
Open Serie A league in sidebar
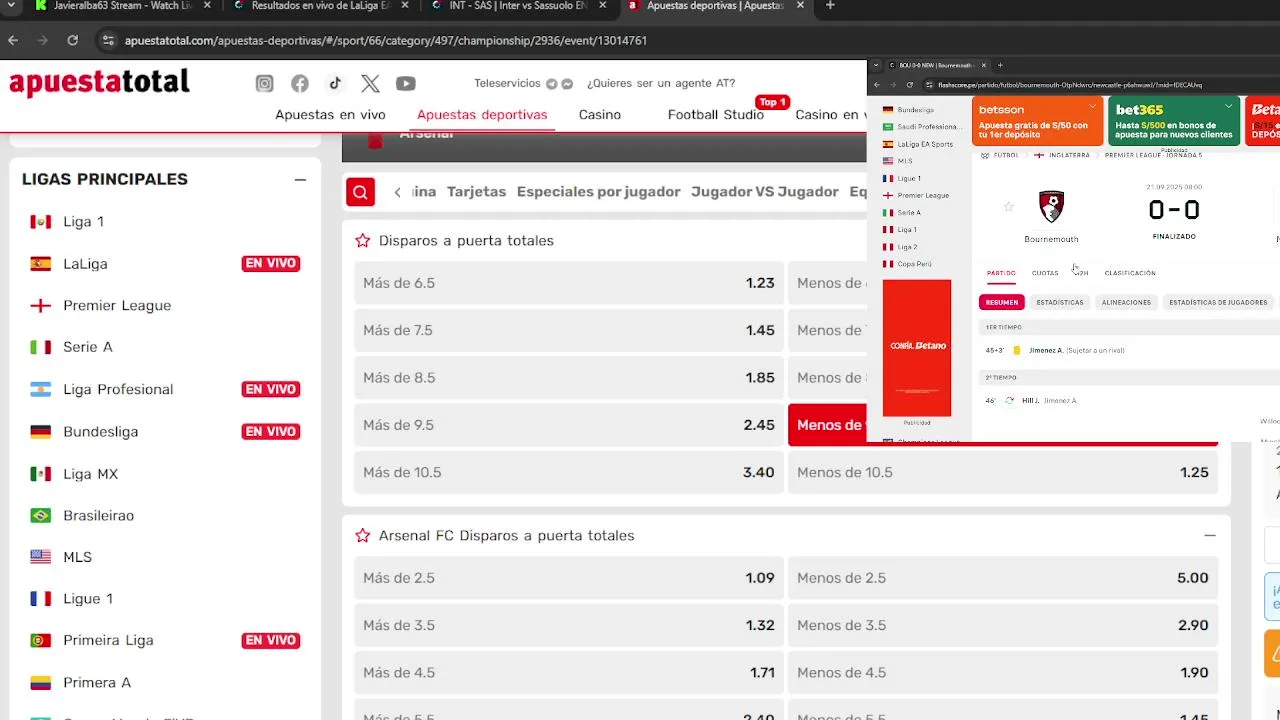[88, 347]
